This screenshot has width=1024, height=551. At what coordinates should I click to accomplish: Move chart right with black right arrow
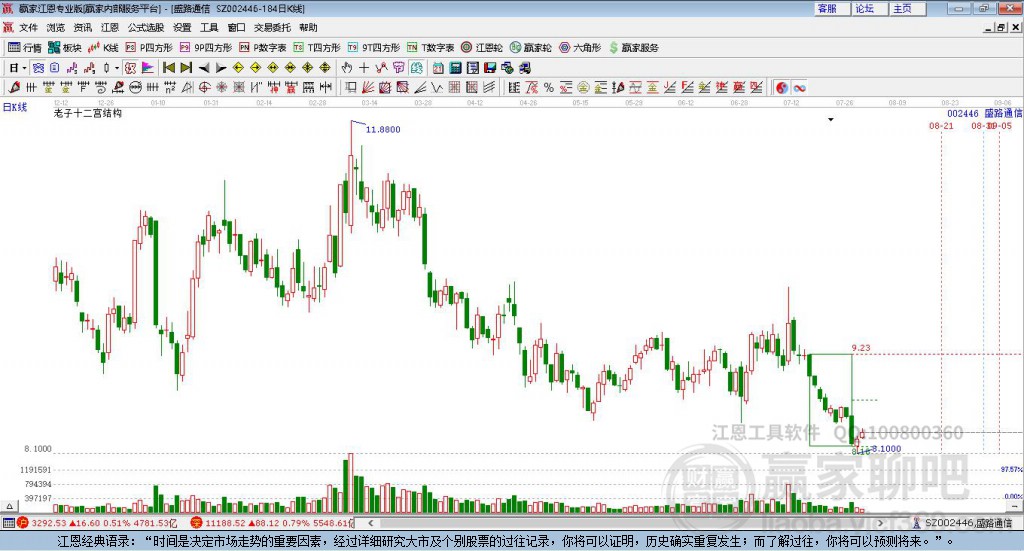pos(221,68)
